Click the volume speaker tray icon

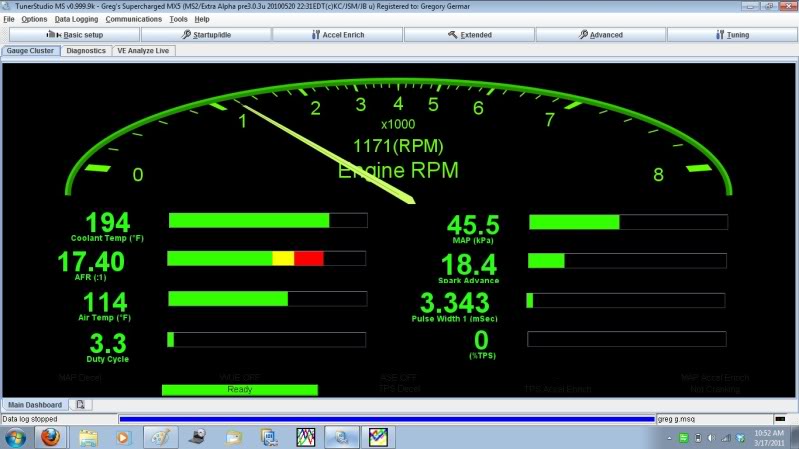click(x=711, y=438)
